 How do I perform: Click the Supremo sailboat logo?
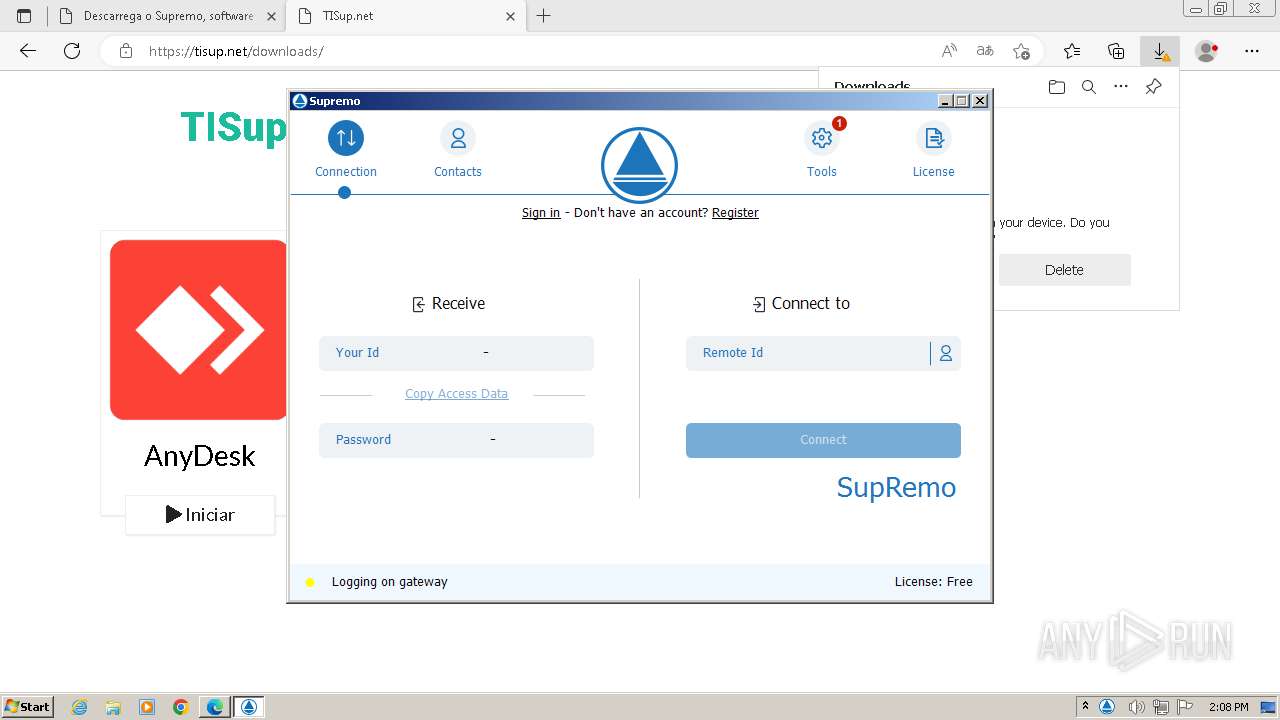(x=639, y=166)
